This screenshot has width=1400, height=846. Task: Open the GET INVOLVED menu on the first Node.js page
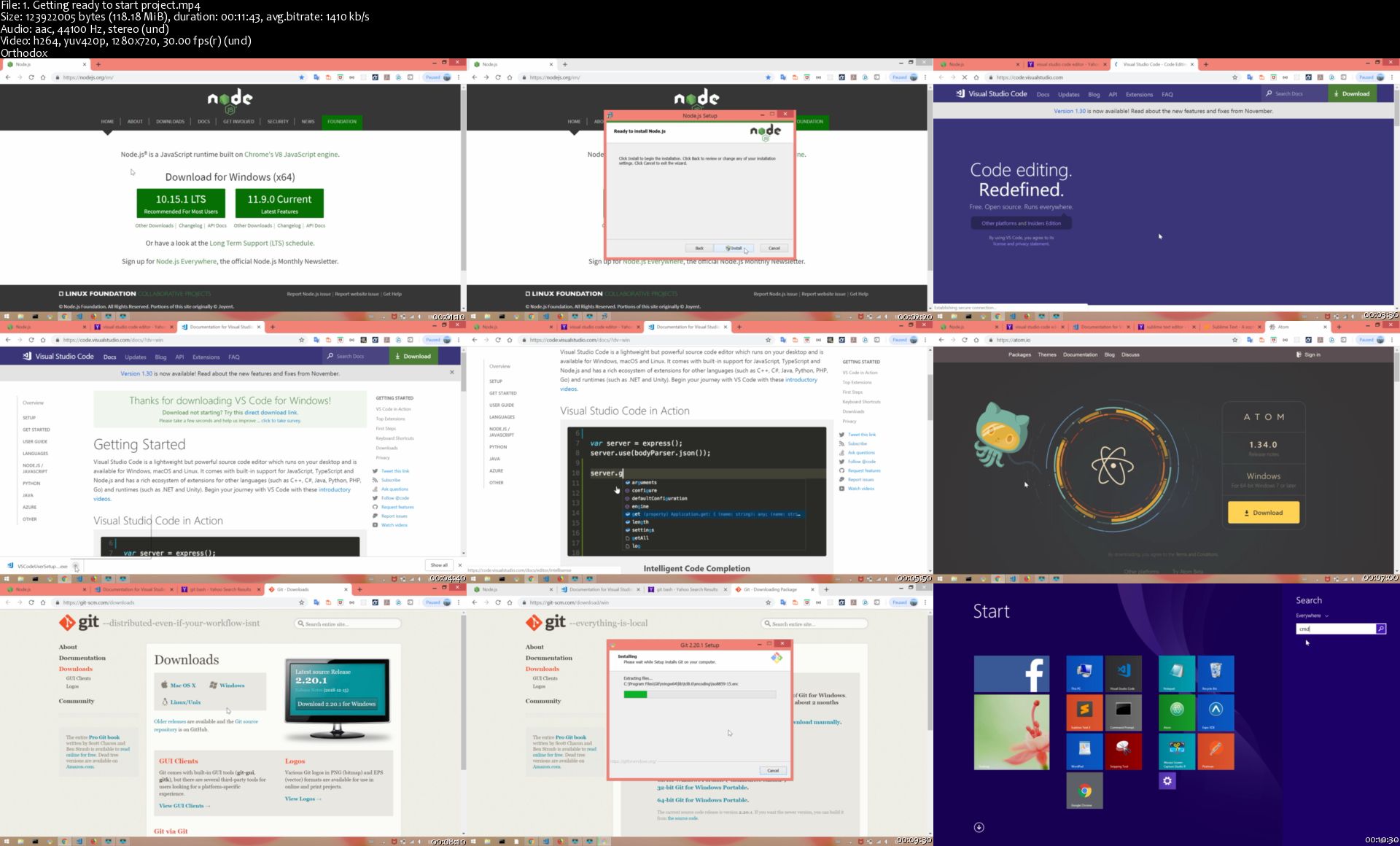238,122
